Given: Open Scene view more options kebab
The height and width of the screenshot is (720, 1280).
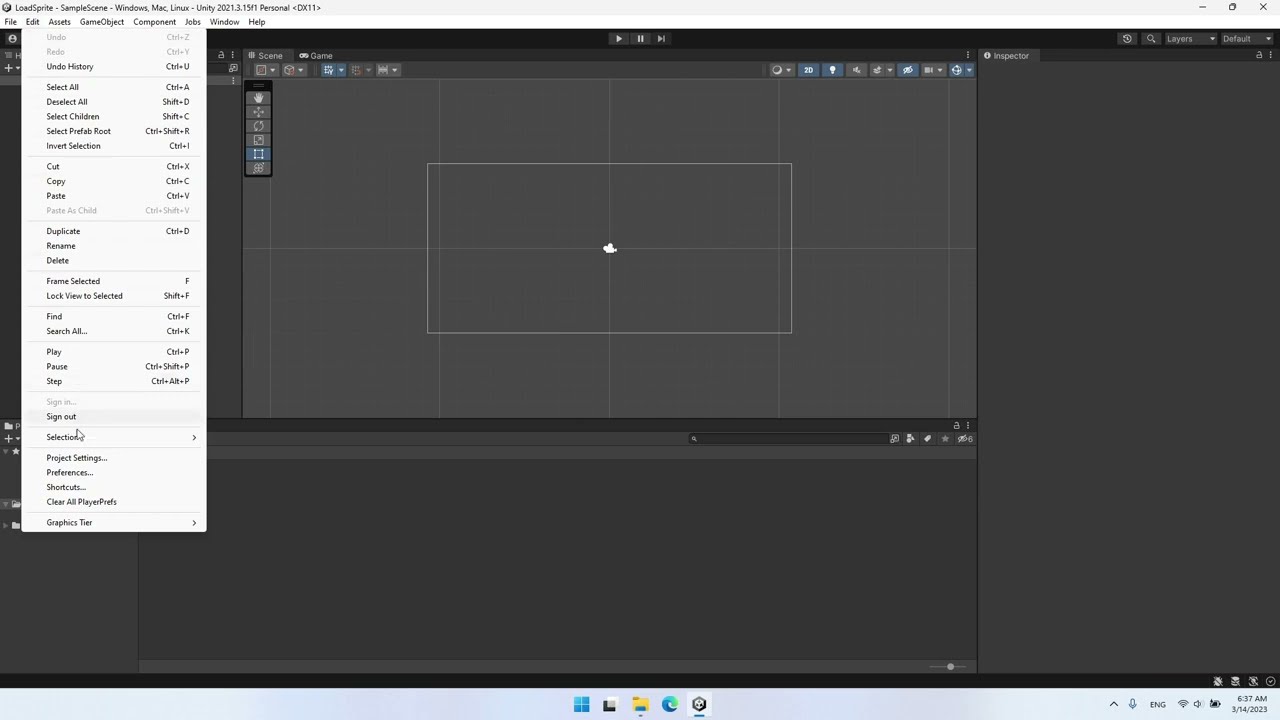Looking at the screenshot, I should click(x=967, y=56).
